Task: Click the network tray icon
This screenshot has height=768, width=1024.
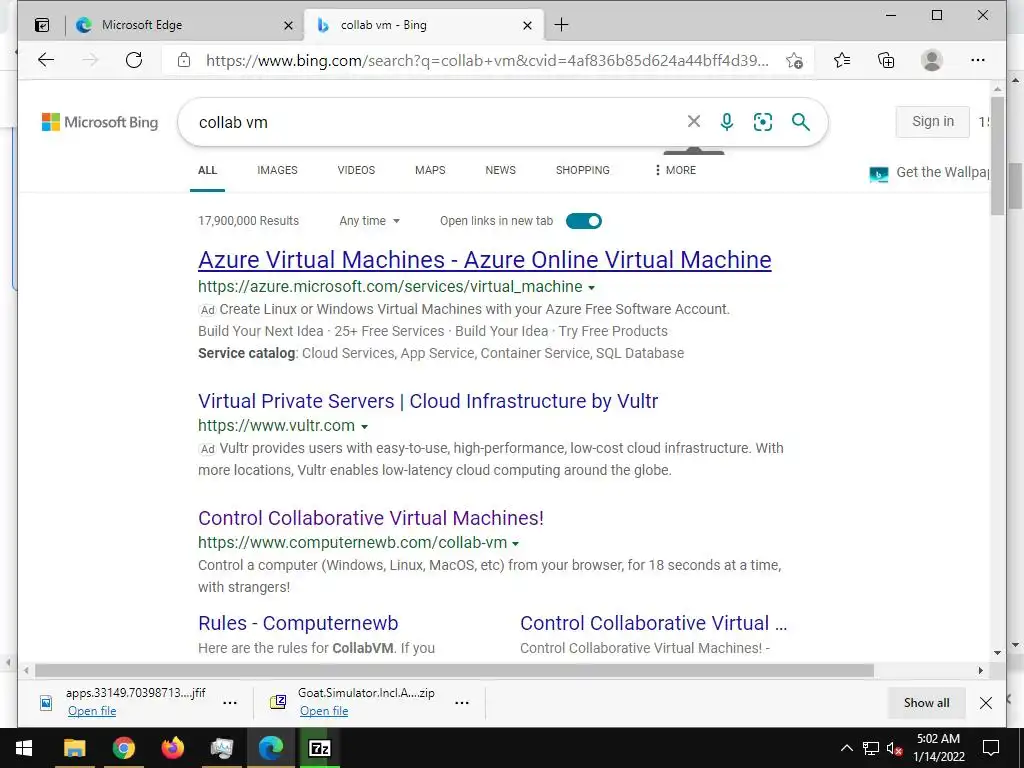Action: [x=871, y=748]
